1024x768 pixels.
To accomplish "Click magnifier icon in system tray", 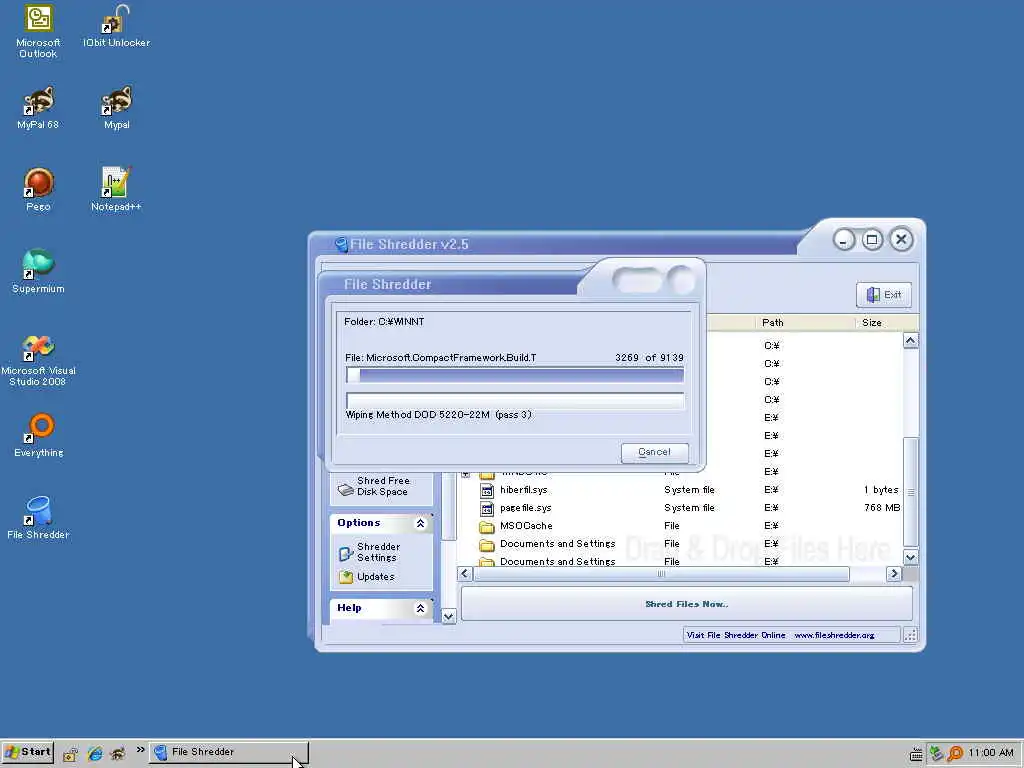I will pos(955,754).
